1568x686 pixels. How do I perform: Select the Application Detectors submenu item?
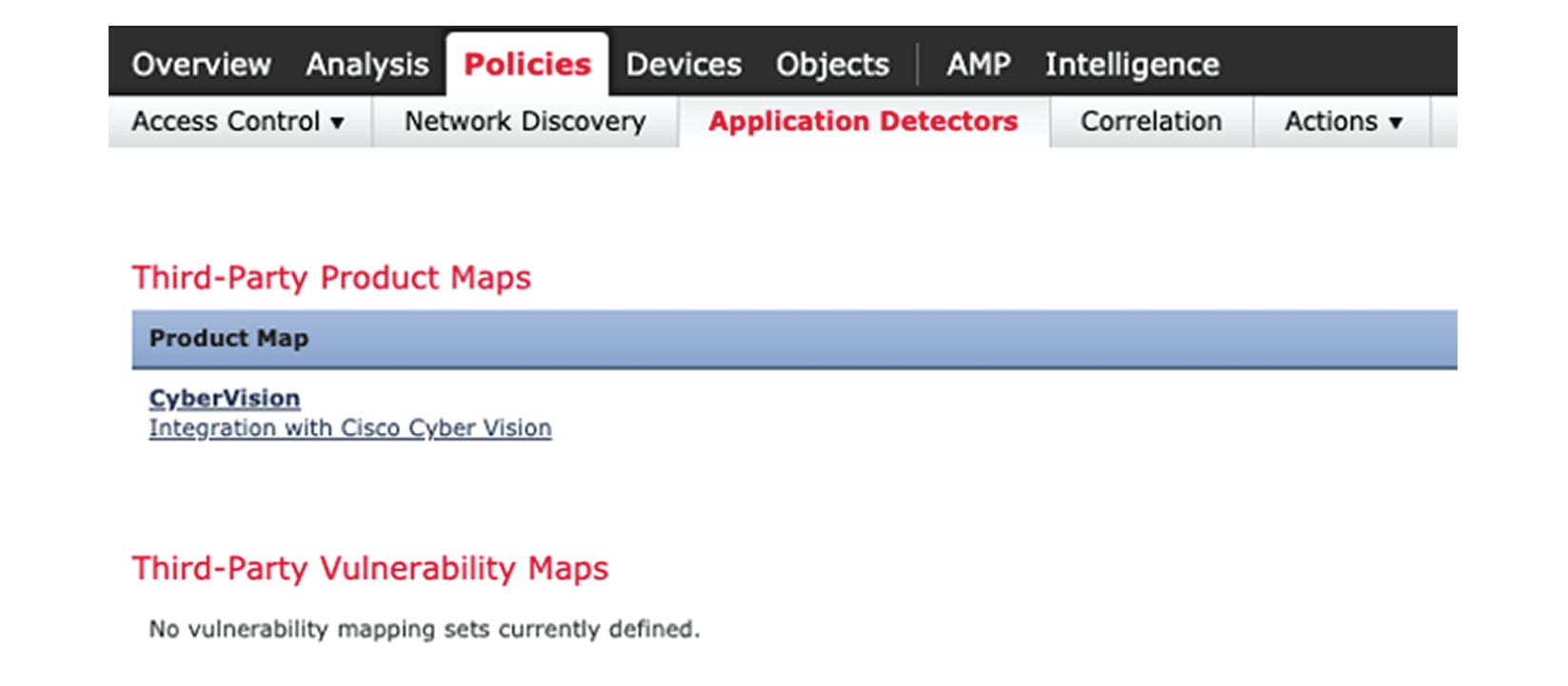pyautogui.click(x=863, y=122)
